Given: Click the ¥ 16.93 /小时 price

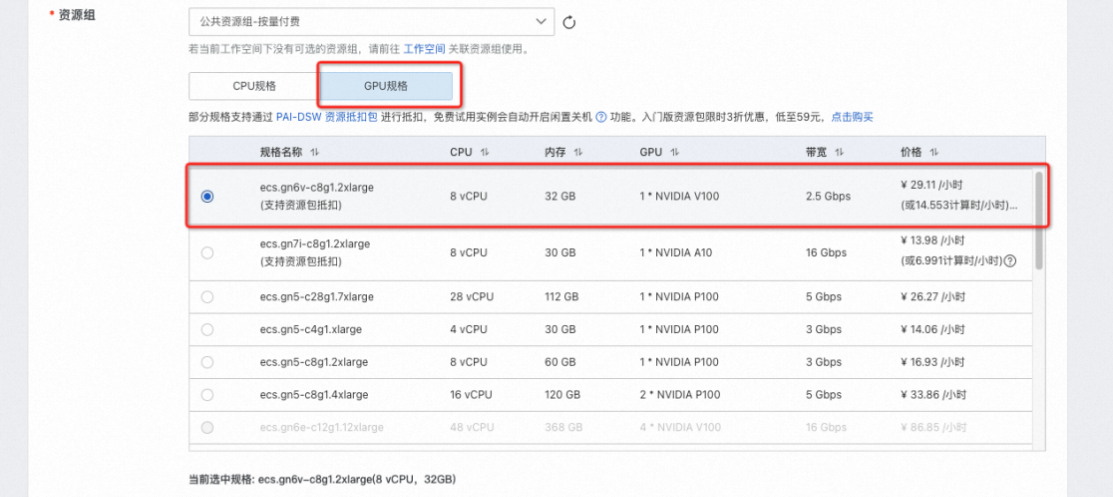Looking at the screenshot, I should 933,362.
